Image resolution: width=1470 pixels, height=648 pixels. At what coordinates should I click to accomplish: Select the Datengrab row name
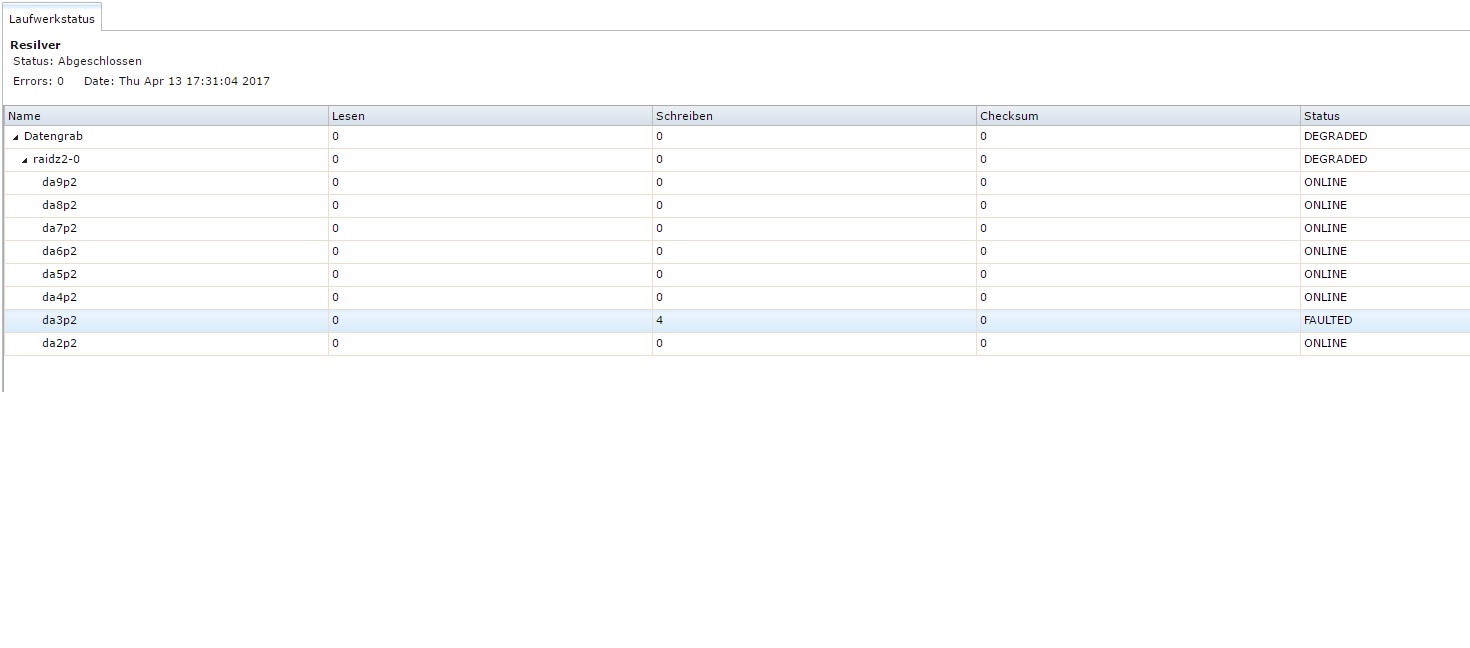pyautogui.click(x=53, y=136)
